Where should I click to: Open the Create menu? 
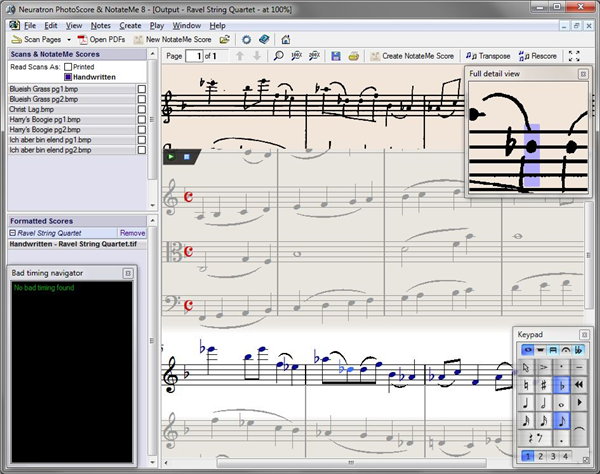pyautogui.click(x=130, y=24)
